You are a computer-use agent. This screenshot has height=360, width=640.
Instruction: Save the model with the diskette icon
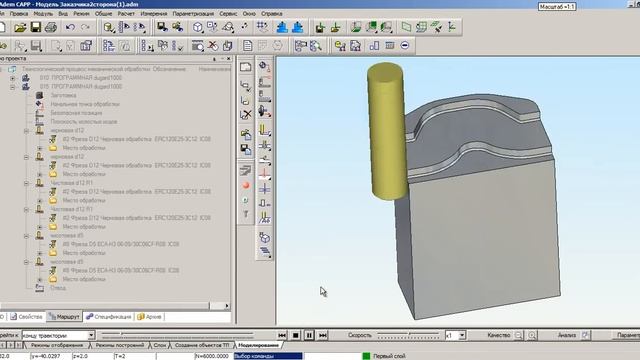click(36, 27)
